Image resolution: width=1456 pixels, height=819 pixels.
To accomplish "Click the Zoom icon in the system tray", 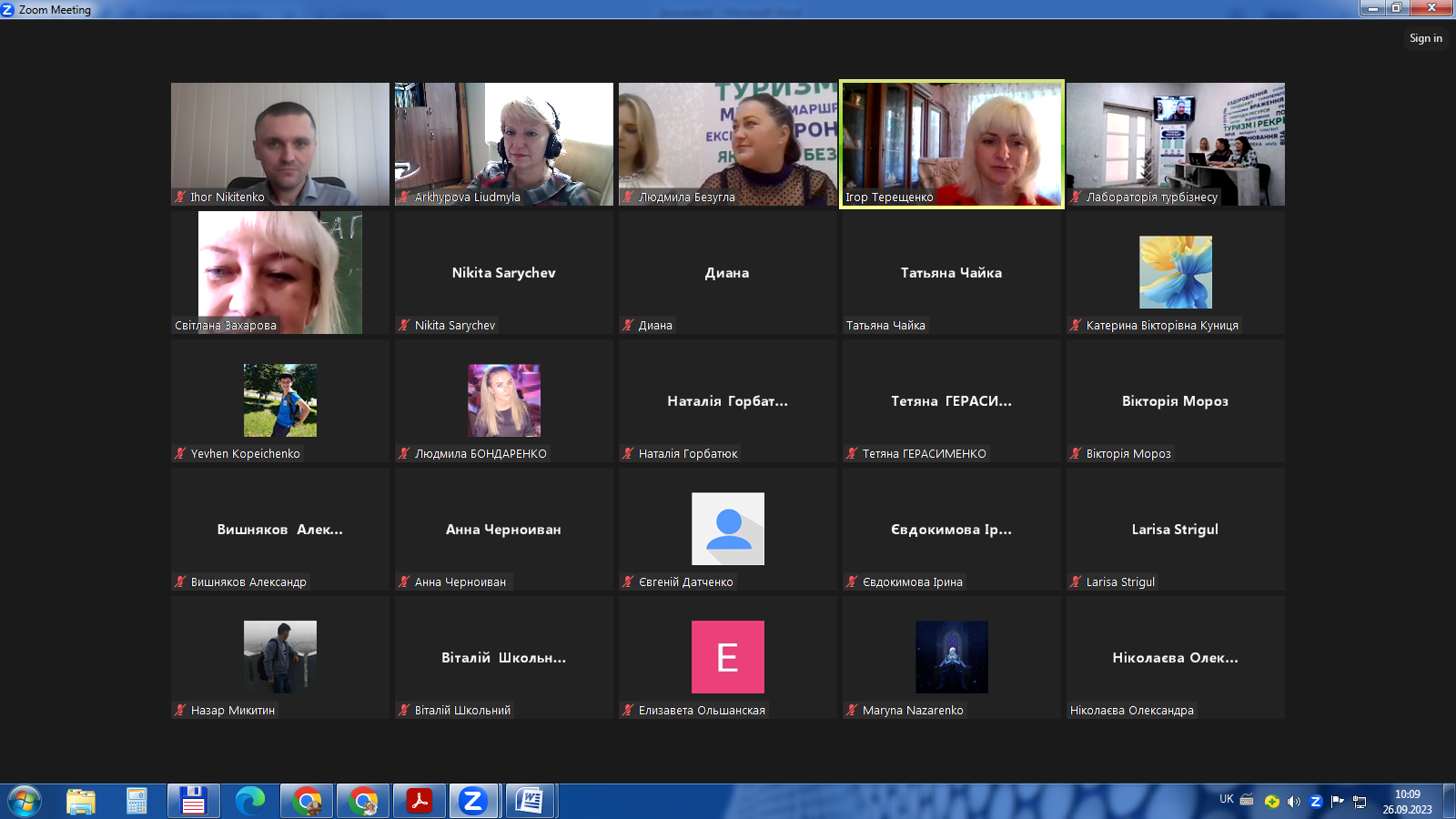I will [x=1315, y=802].
